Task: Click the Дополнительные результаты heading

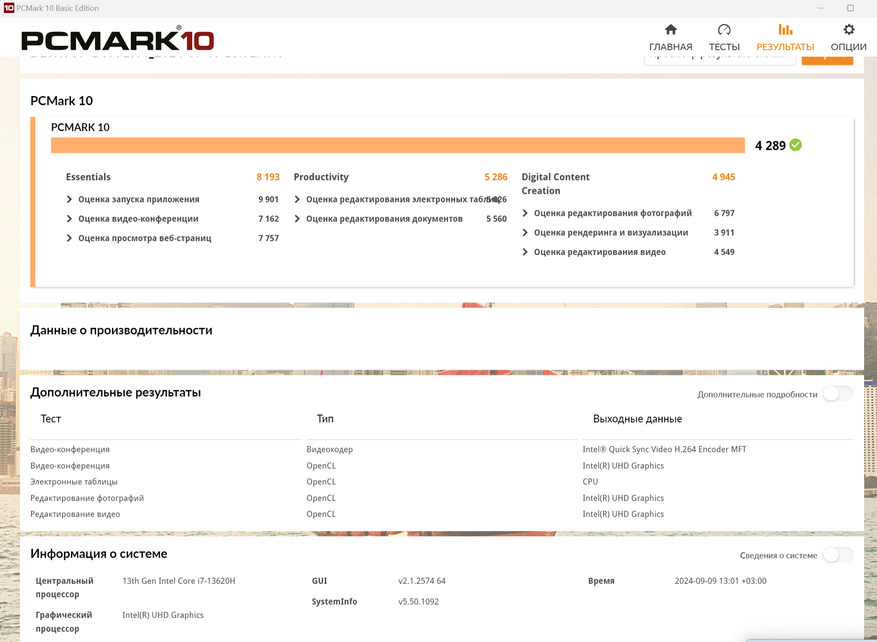Action: pos(116,392)
